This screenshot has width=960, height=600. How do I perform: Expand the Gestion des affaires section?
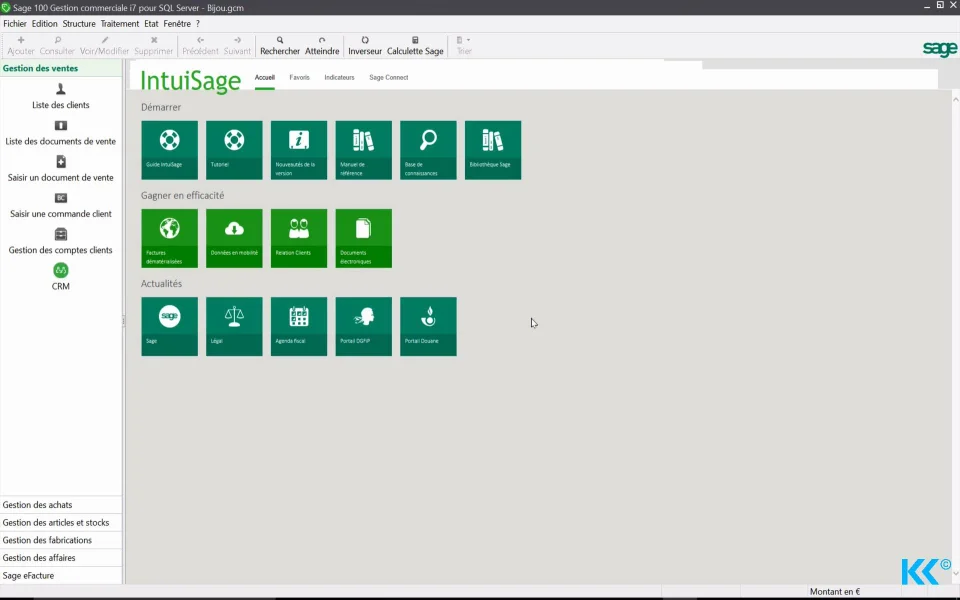[61, 558]
